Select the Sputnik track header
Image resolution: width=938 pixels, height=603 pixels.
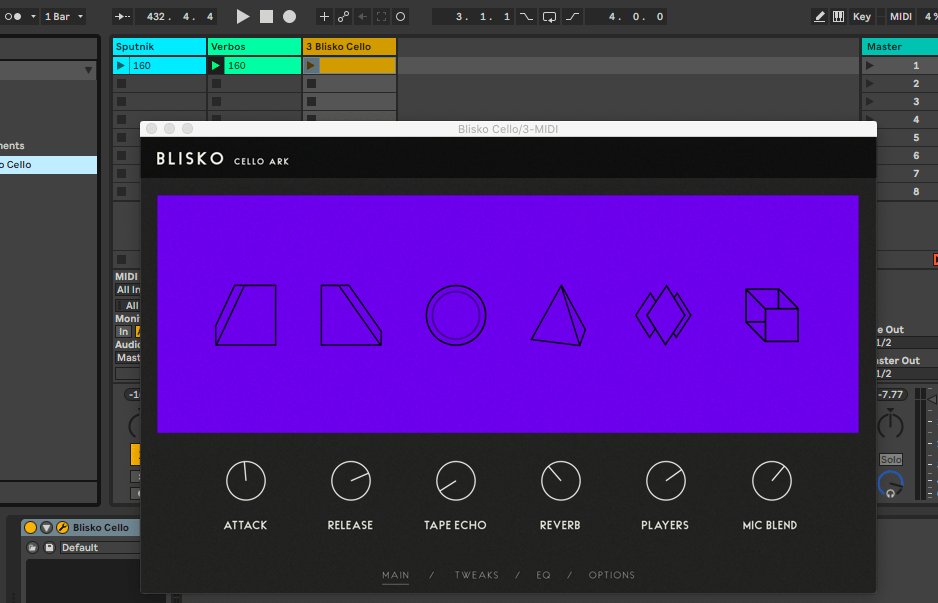tap(159, 47)
